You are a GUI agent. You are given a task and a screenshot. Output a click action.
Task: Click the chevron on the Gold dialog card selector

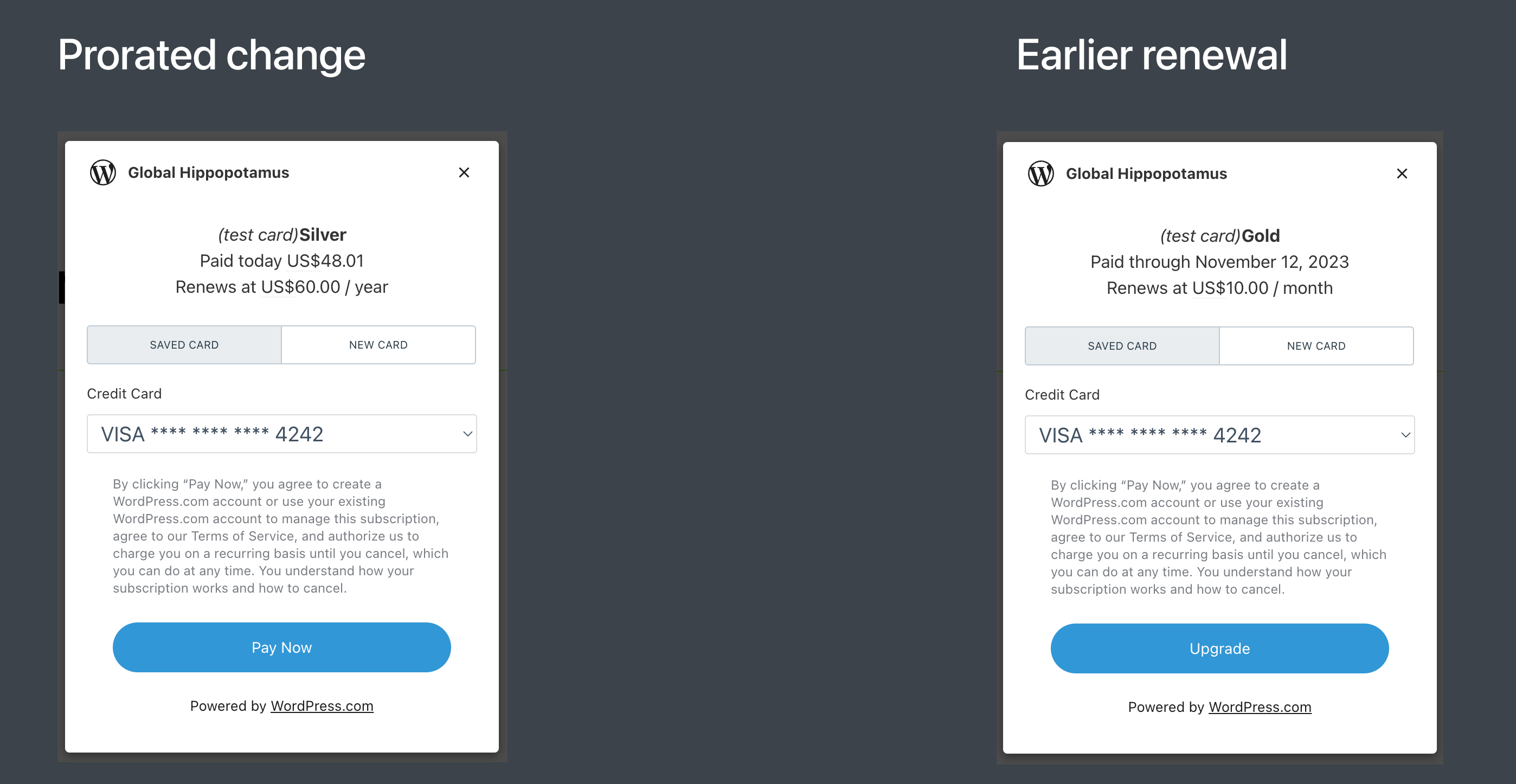[x=1405, y=434]
